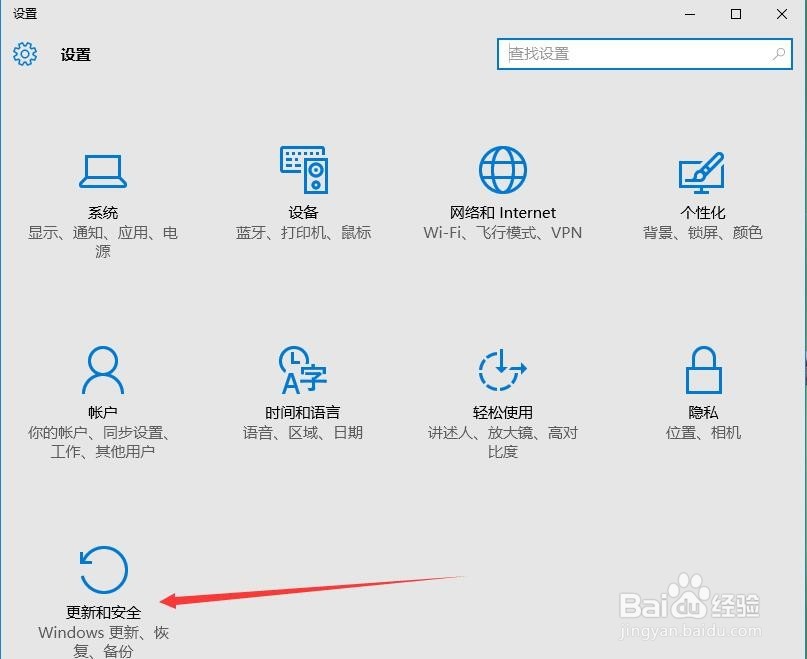Click the Wi-Fi、飞行模式、VPN subtitle link
This screenshot has width=807, height=659.
coord(502,233)
